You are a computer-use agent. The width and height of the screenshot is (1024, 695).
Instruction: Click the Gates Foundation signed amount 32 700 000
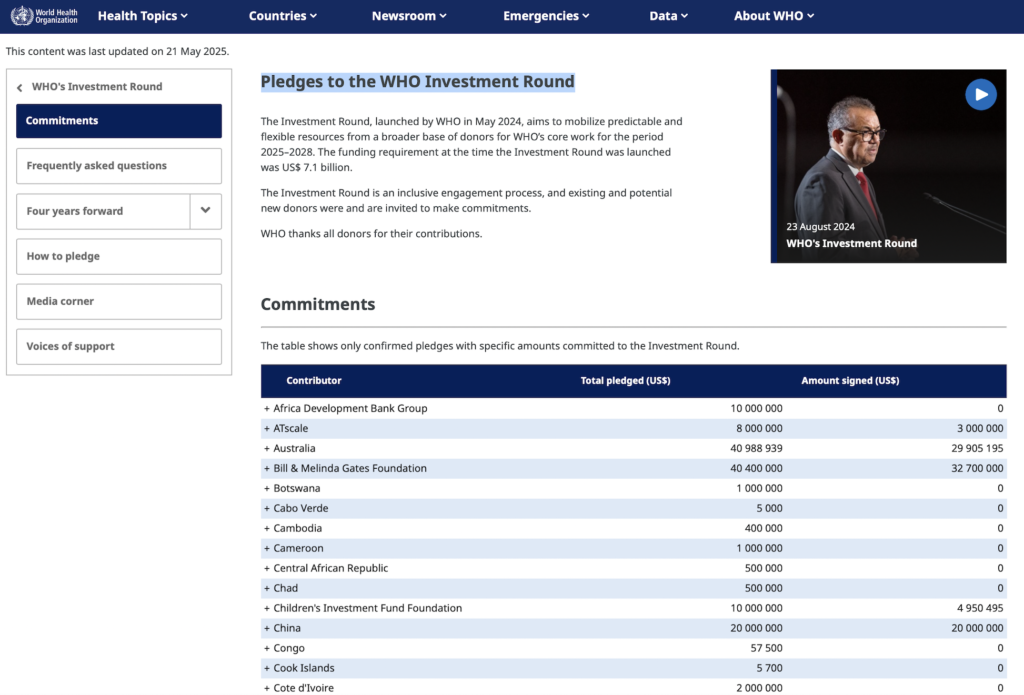(977, 468)
